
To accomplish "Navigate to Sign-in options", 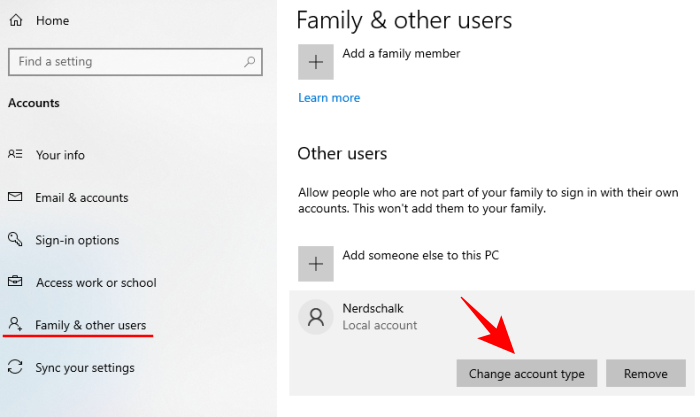I will (x=77, y=240).
